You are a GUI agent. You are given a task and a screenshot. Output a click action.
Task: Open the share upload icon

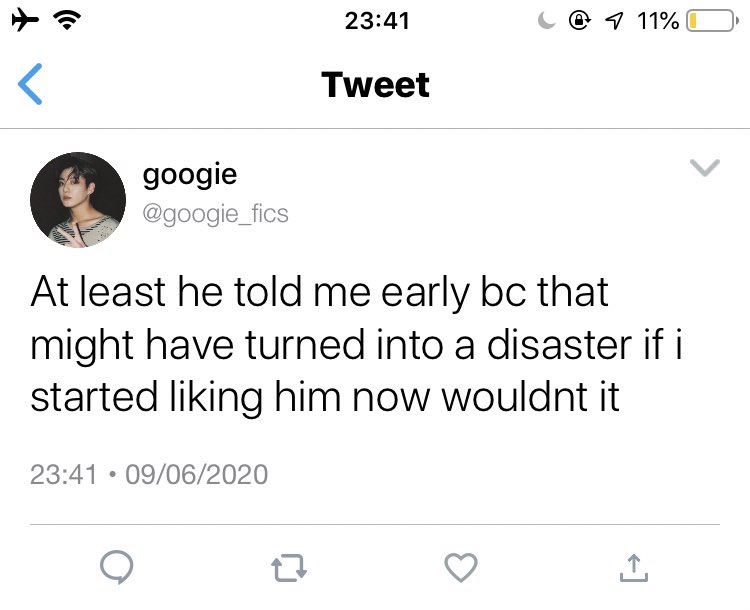pyautogui.click(x=633, y=567)
